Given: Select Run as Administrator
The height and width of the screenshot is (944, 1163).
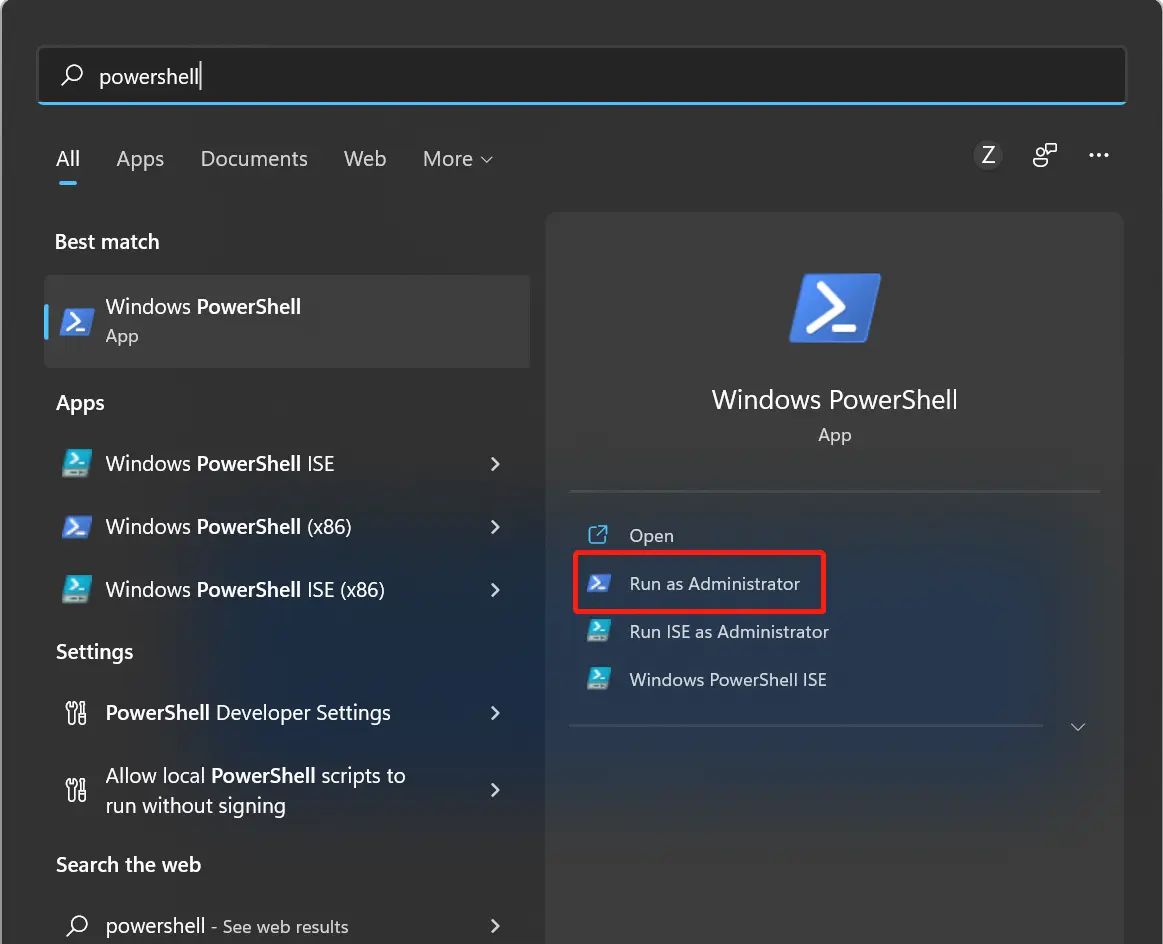Looking at the screenshot, I should pyautogui.click(x=712, y=583).
